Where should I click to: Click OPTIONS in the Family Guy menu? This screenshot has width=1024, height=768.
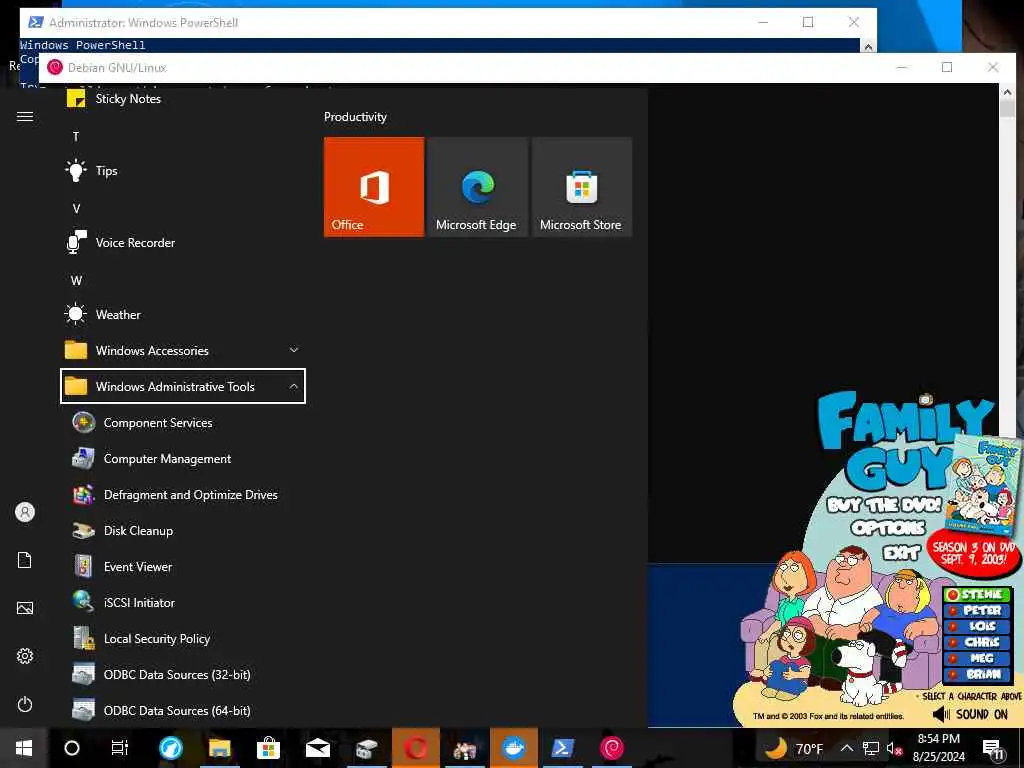[x=888, y=528]
